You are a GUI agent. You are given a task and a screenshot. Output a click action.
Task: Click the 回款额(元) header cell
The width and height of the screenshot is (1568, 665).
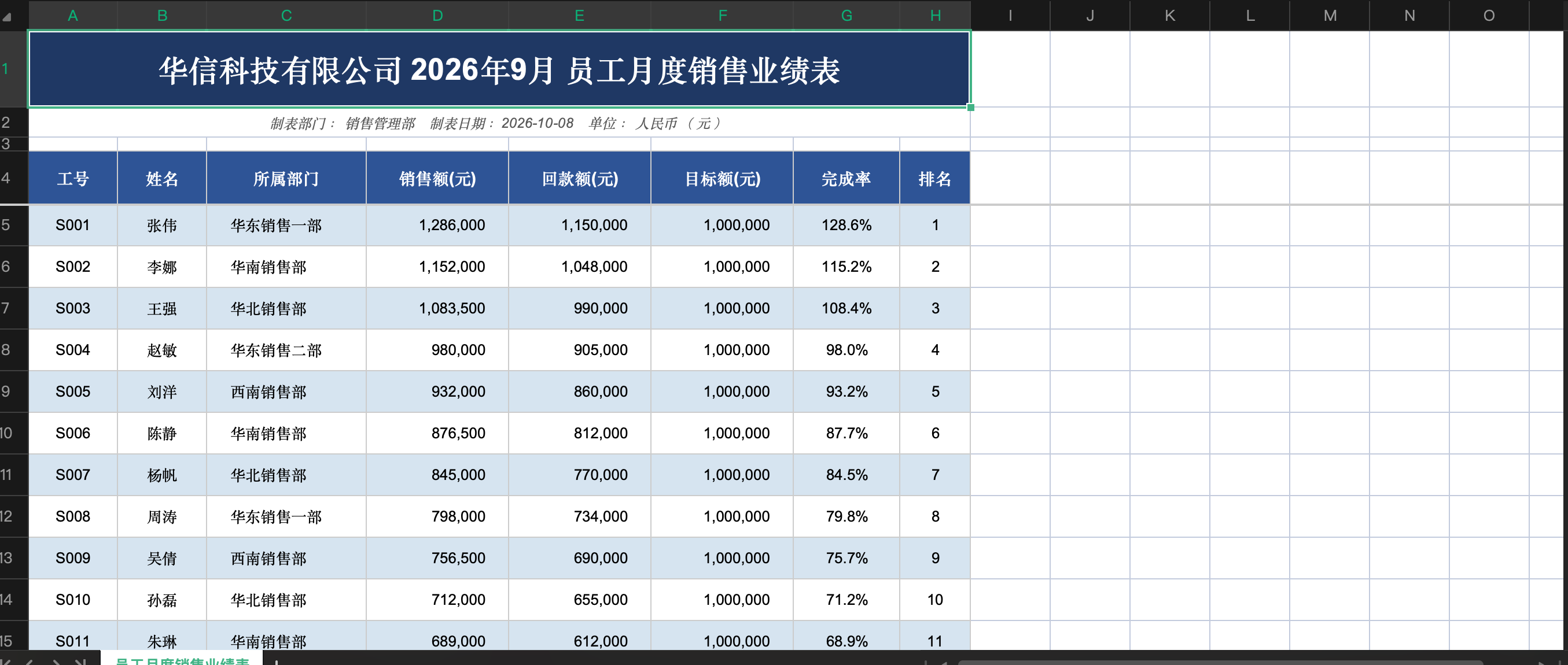[x=580, y=178]
